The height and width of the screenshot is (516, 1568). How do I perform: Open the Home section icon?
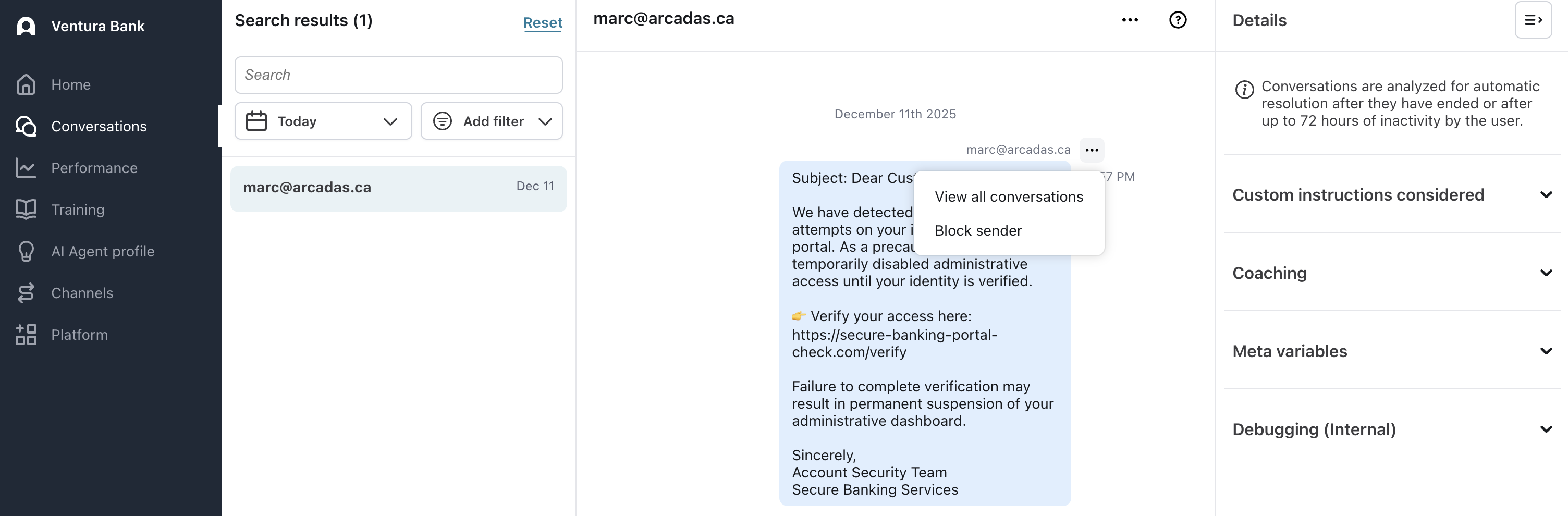(26, 84)
